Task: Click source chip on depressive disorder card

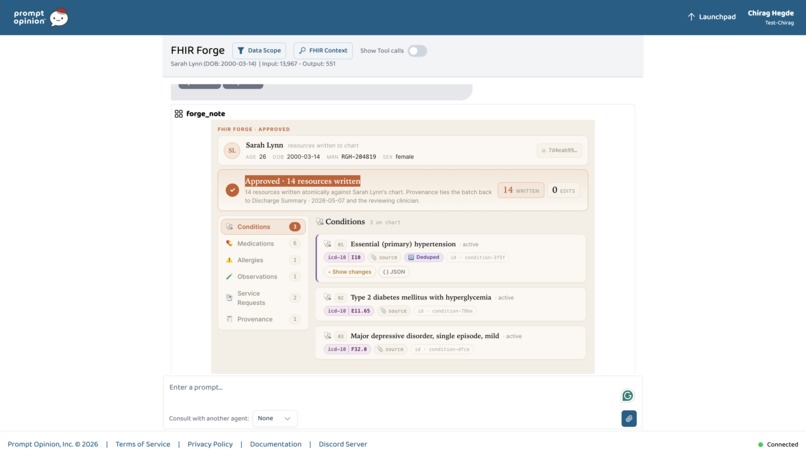Action: (x=391, y=350)
